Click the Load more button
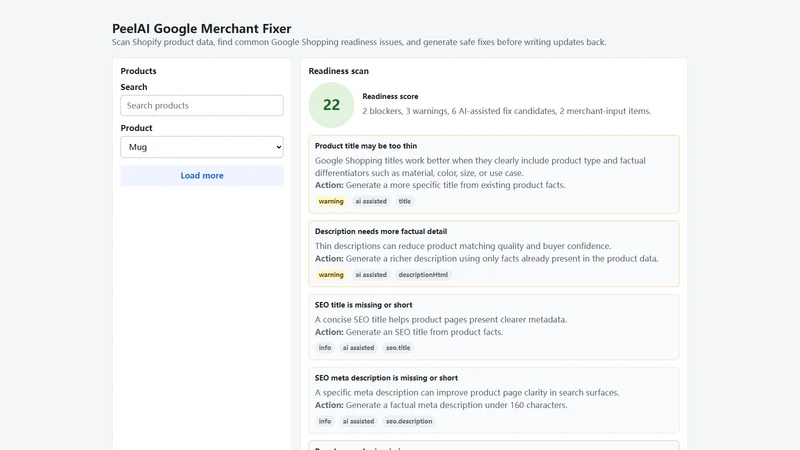The image size is (800, 450). pos(202,176)
